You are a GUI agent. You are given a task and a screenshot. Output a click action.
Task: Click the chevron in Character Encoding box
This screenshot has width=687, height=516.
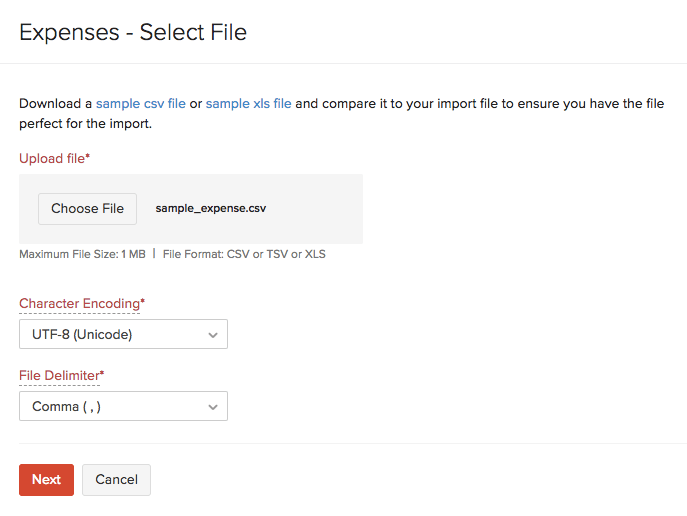pyautogui.click(x=213, y=335)
